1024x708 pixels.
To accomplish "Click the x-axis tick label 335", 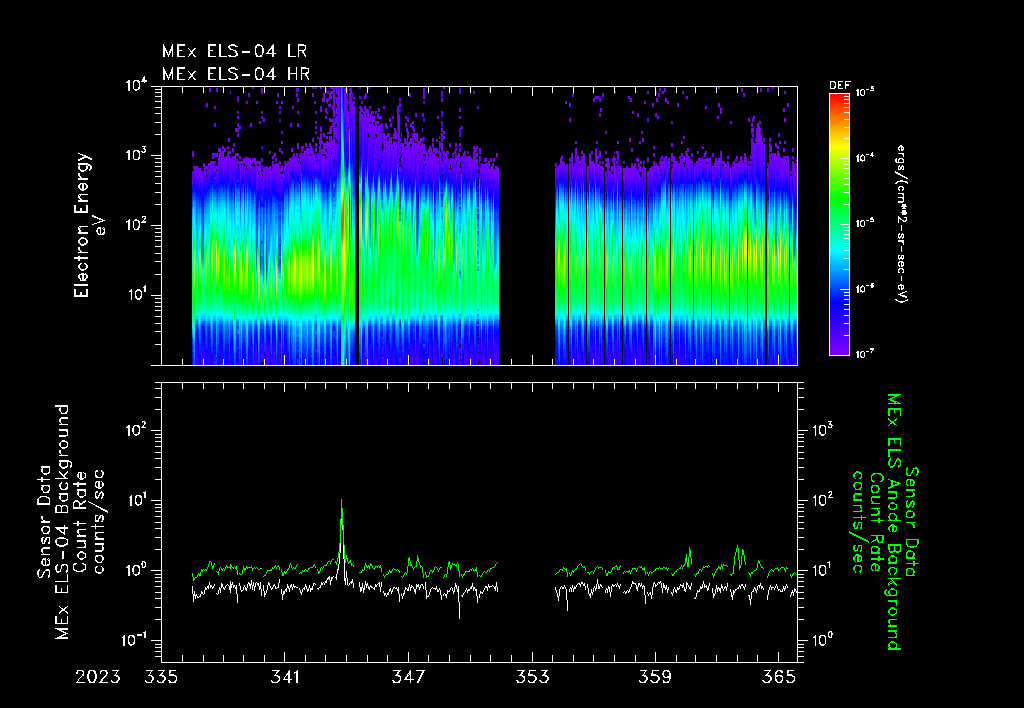I will tap(161, 677).
